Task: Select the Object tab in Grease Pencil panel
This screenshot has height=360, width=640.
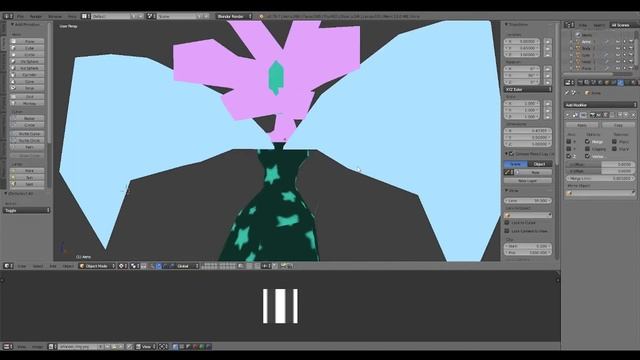Action: (x=540, y=164)
